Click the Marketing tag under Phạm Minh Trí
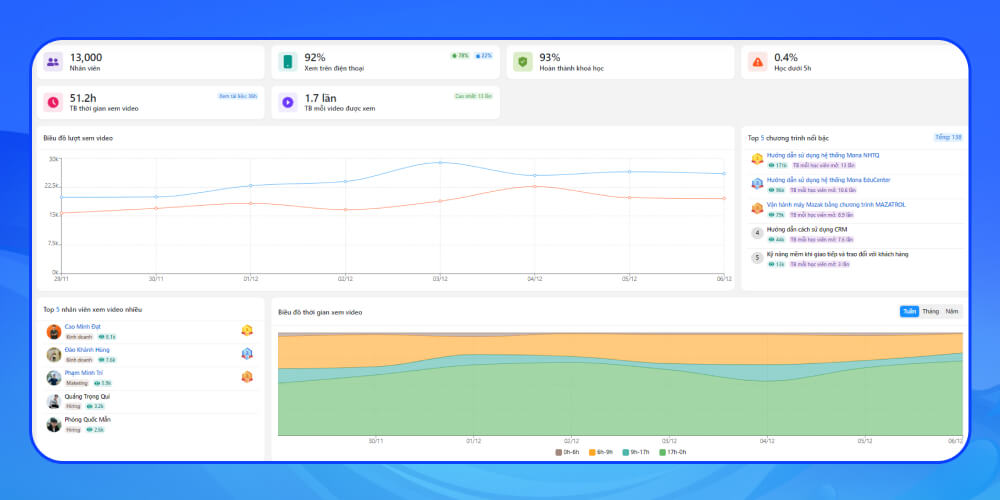 (x=76, y=383)
